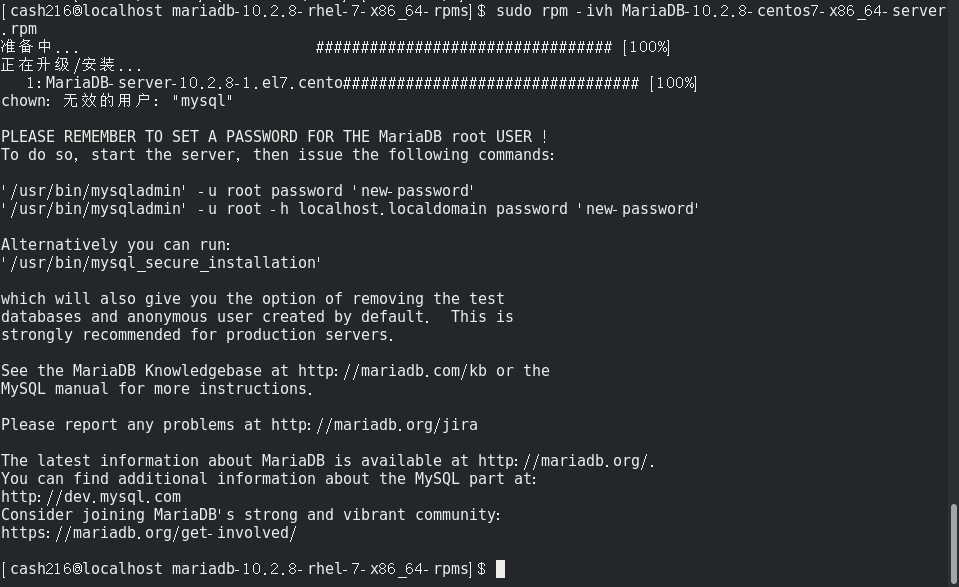959x587 pixels.
Task: Click the 'Consider joining MariaDB's strong' line
Action: 251,515
